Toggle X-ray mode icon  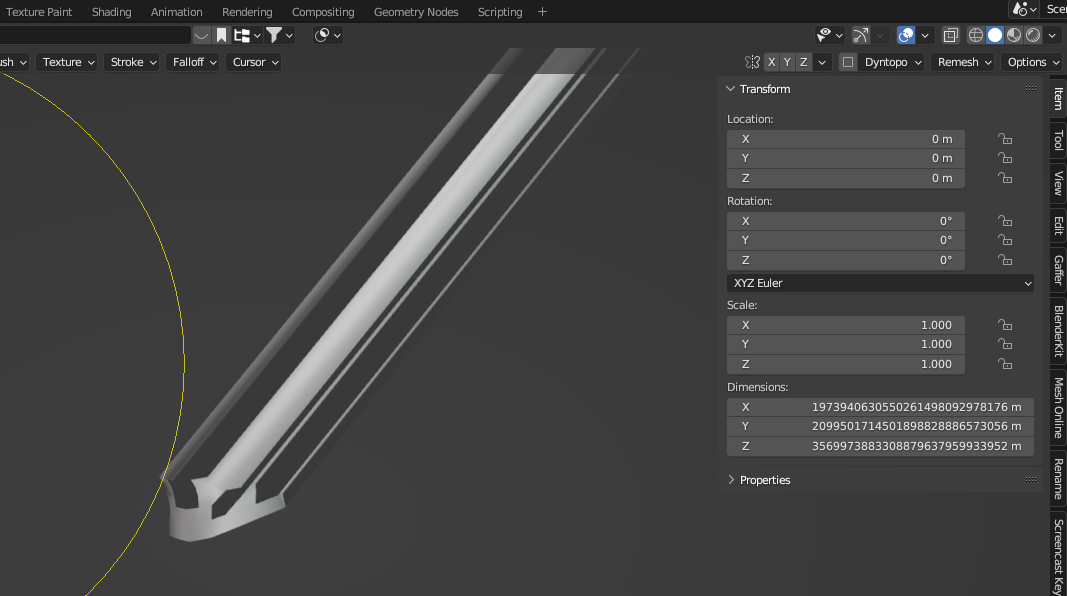point(951,35)
